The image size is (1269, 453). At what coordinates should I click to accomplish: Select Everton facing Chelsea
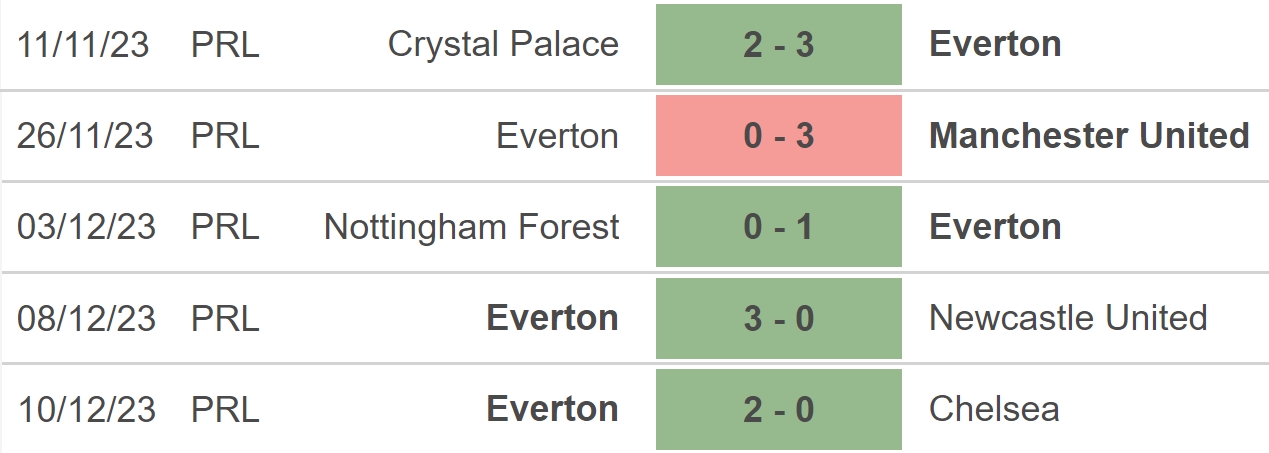coord(552,409)
